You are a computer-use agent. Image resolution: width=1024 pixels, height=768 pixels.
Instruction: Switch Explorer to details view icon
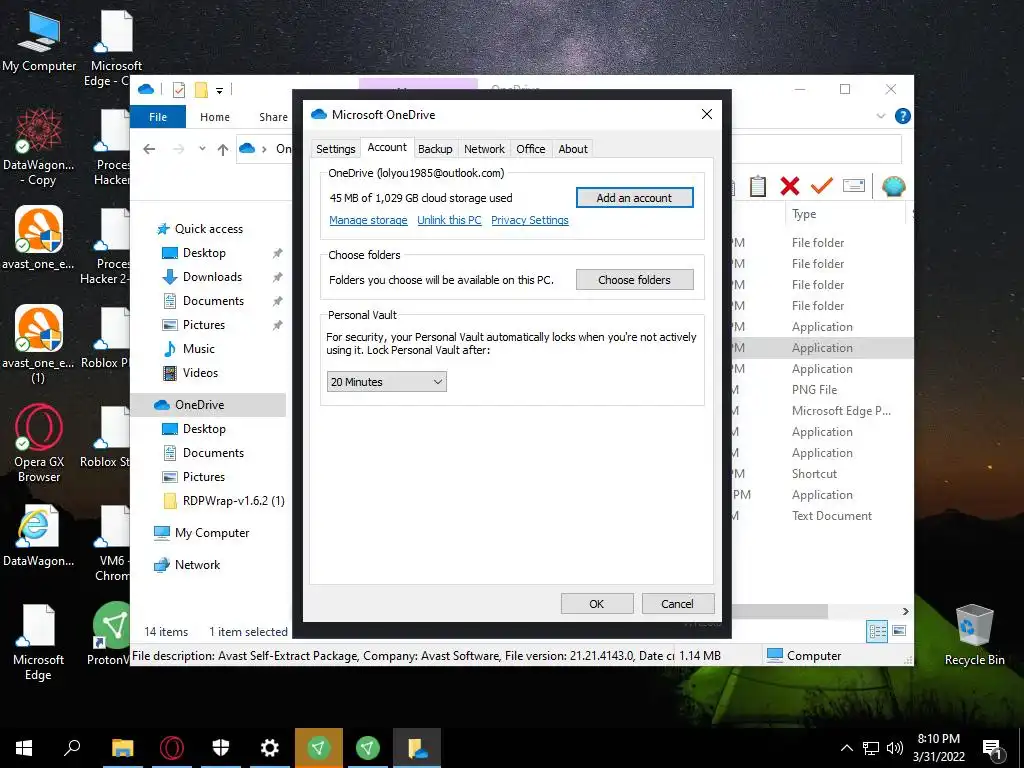(x=877, y=631)
